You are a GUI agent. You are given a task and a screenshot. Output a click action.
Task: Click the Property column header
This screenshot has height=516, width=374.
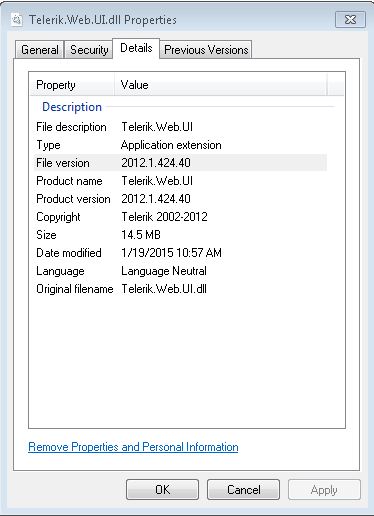pos(72,85)
